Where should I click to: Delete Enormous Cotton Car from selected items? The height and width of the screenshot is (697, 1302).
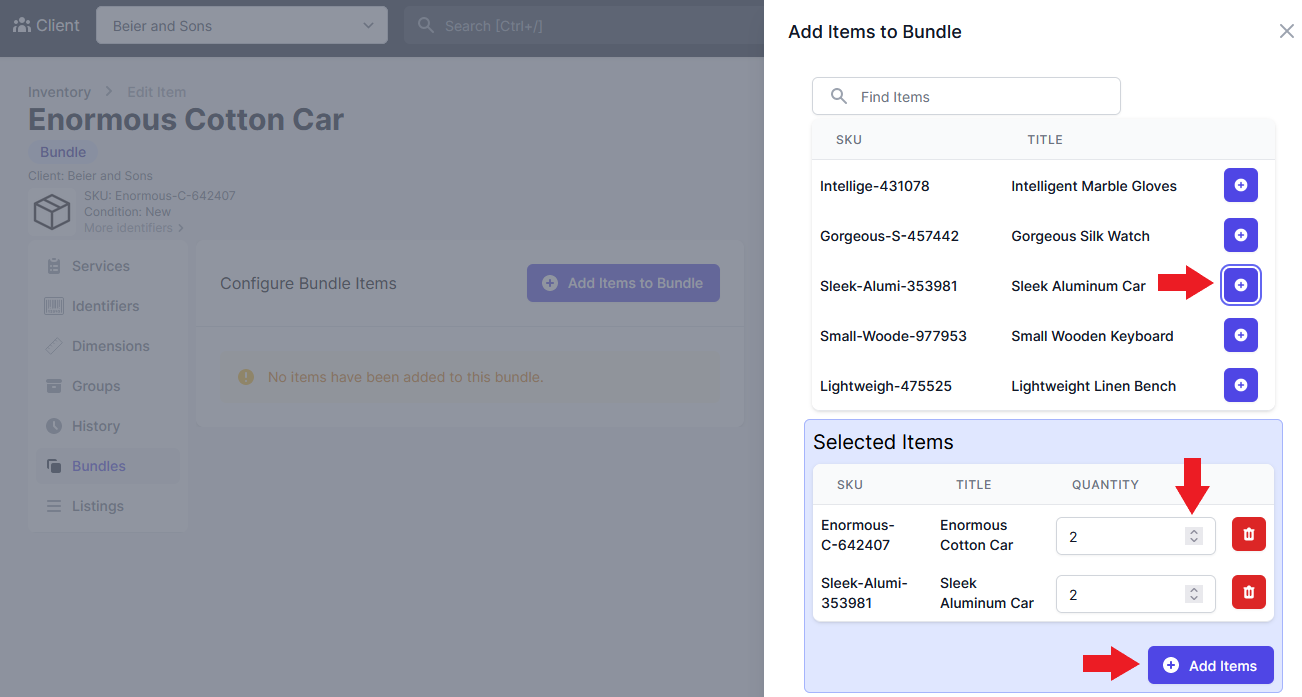(1248, 534)
